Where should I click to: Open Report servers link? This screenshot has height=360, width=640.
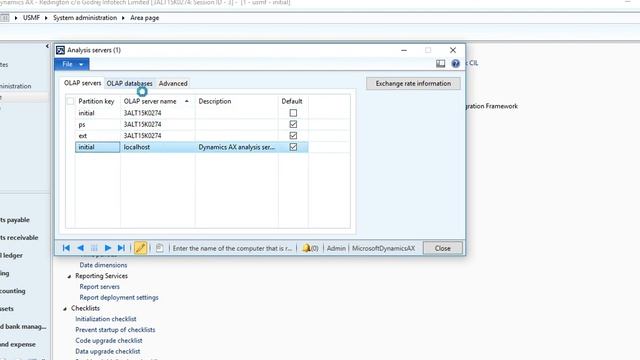pos(100,287)
